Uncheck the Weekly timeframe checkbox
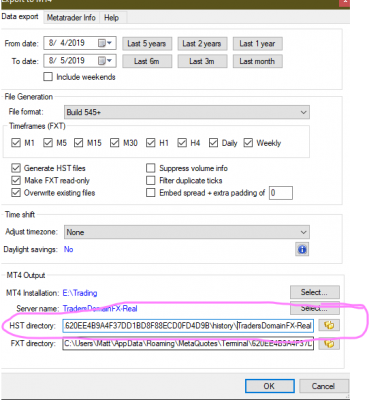This screenshot has width=369, height=400. coord(248,143)
